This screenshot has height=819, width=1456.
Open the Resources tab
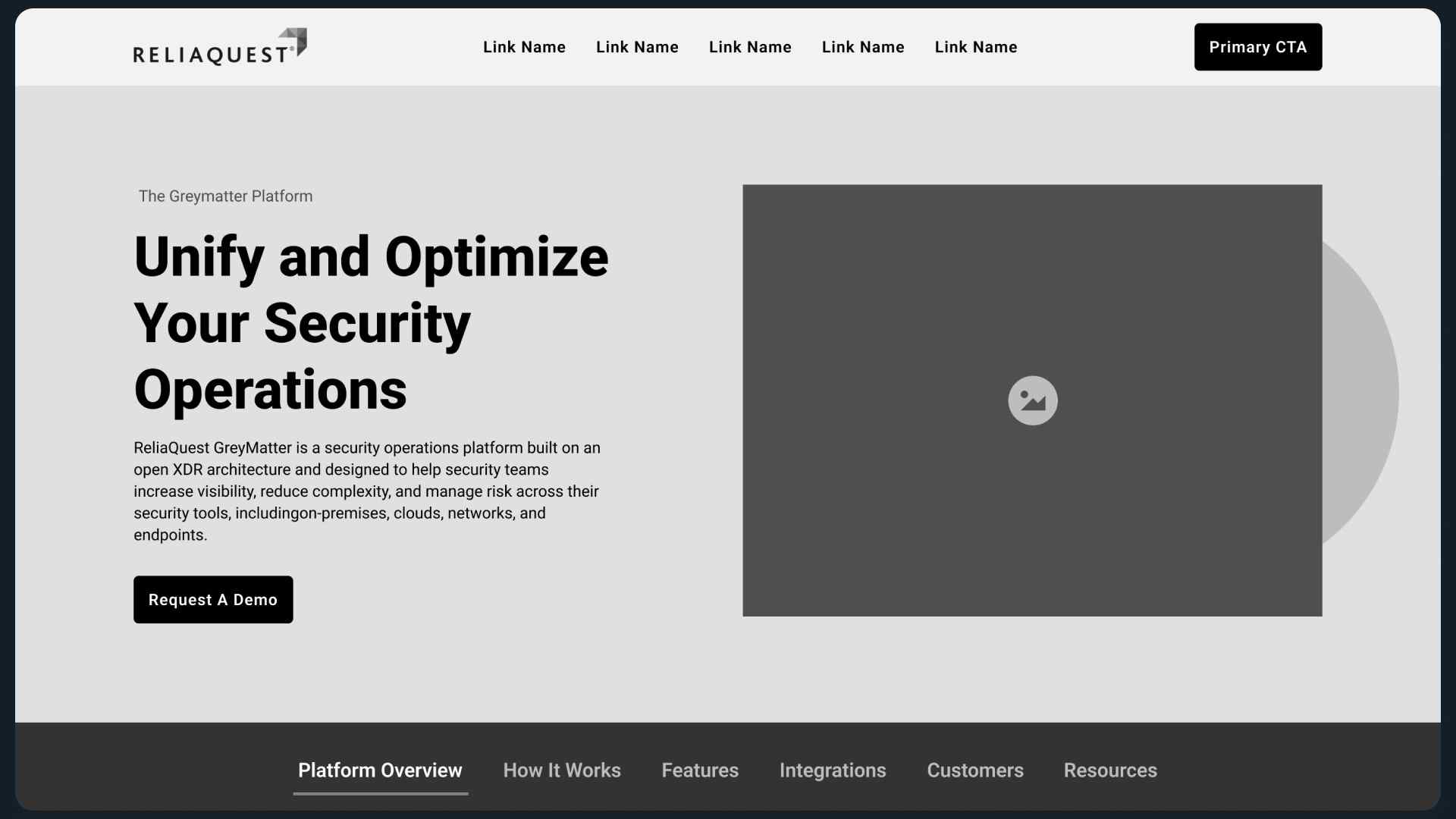point(1110,770)
